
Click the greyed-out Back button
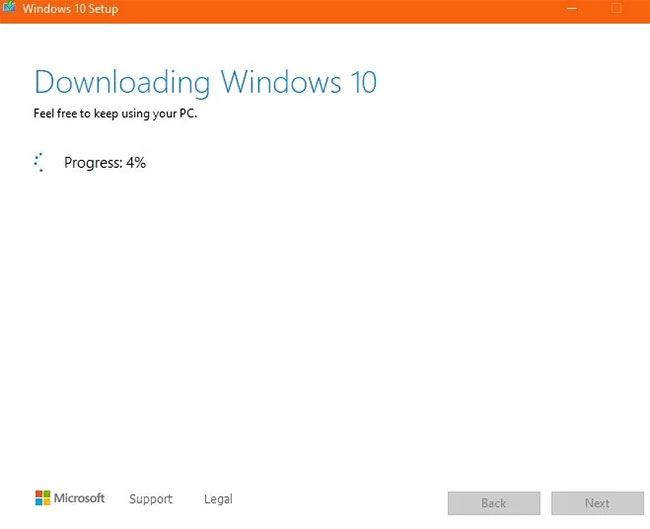pos(494,503)
